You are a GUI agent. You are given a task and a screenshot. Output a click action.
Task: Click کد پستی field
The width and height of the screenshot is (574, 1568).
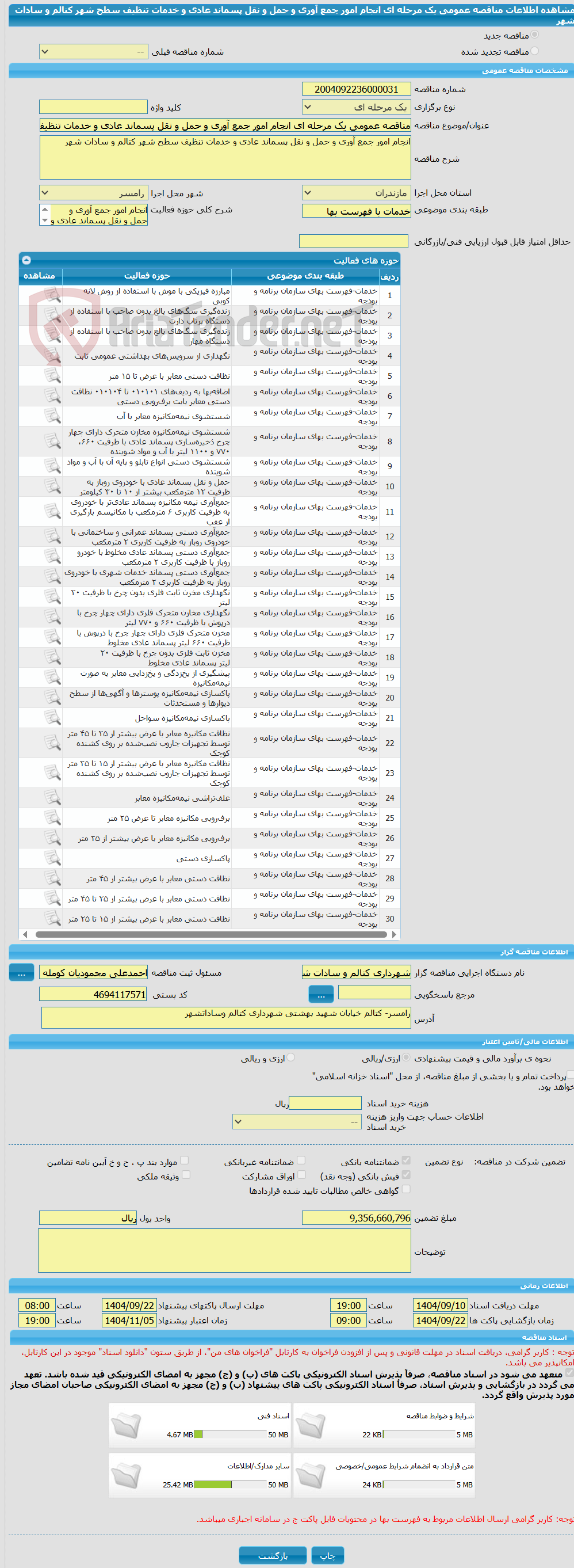click(94, 995)
